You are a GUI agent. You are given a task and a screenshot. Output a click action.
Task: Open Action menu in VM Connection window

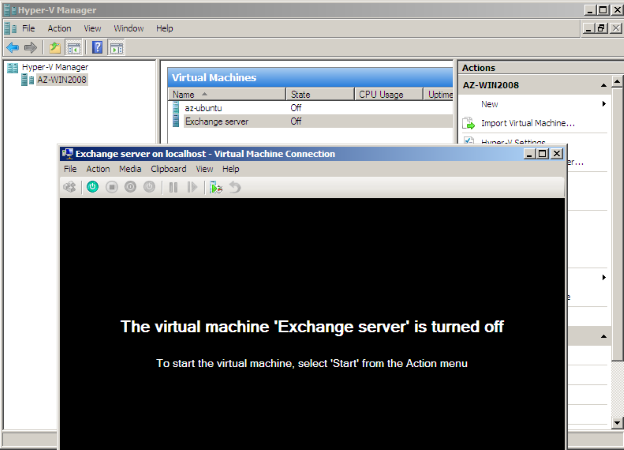tap(98, 169)
